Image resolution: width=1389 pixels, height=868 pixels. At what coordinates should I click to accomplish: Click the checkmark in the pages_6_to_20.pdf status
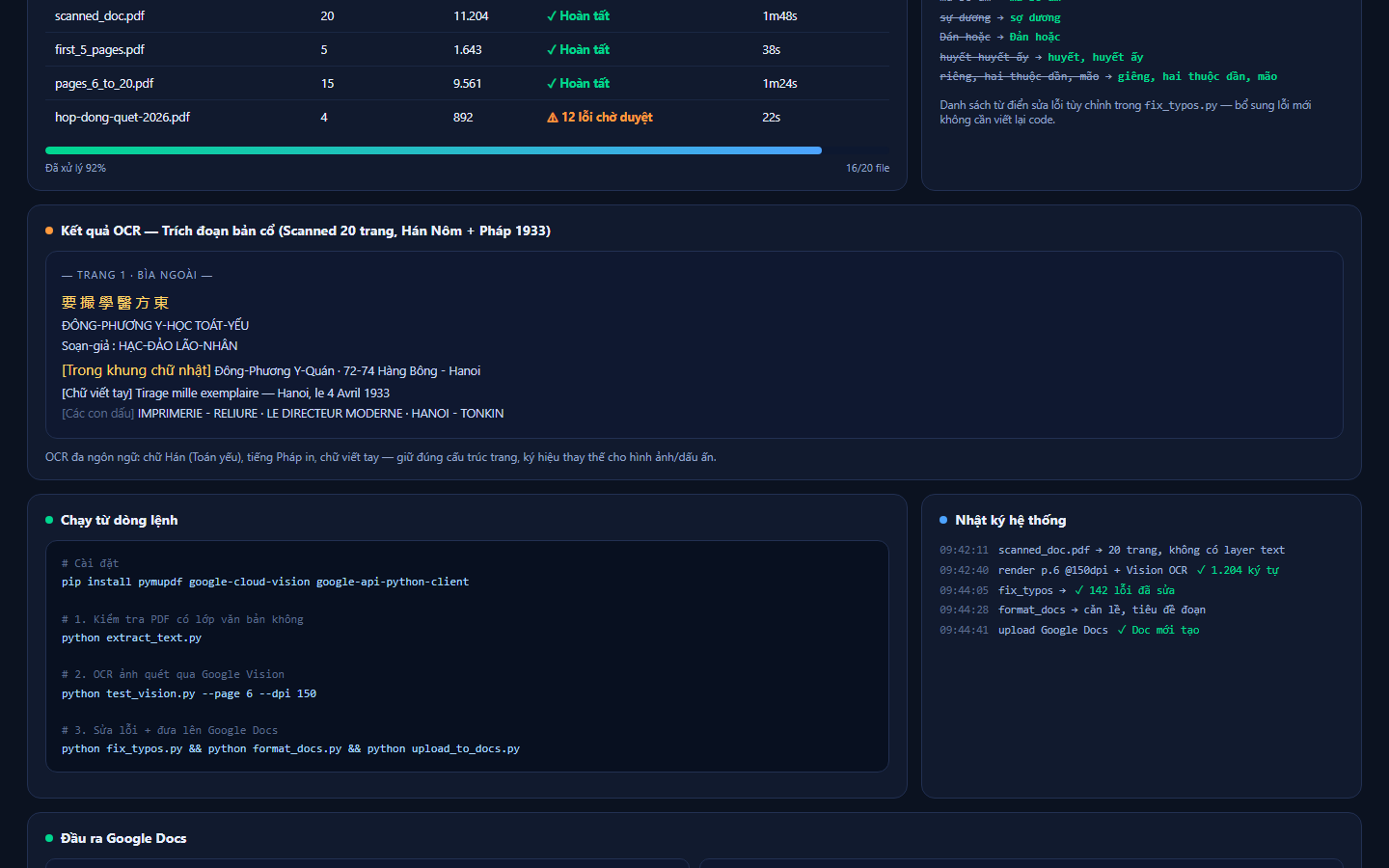552,84
